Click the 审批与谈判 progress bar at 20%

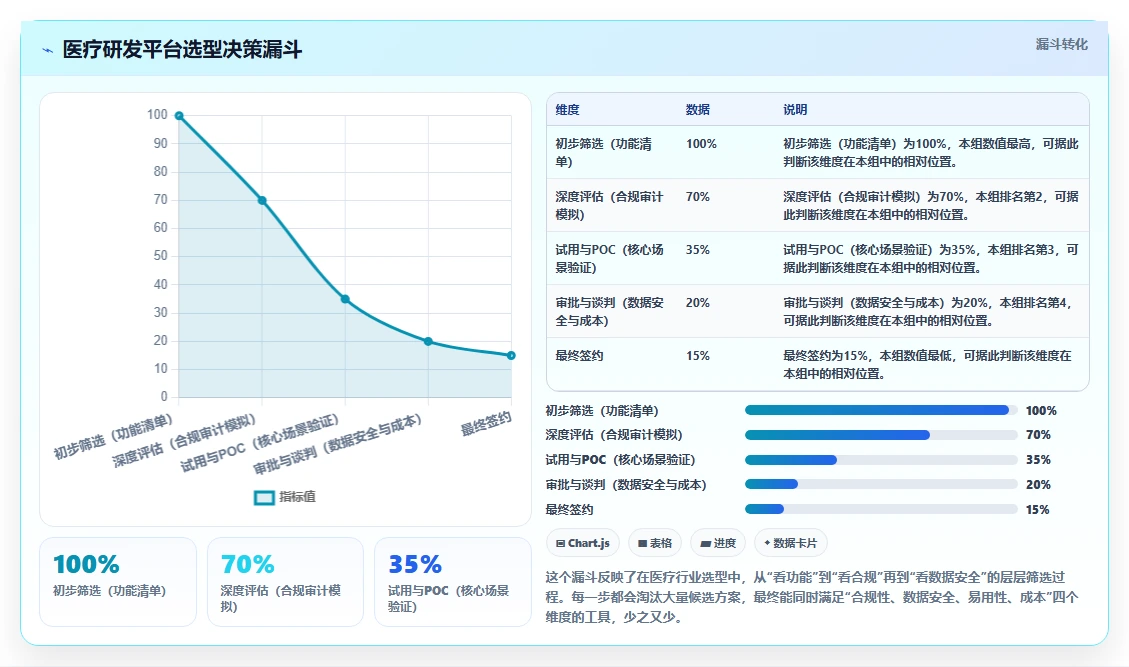(881, 484)
